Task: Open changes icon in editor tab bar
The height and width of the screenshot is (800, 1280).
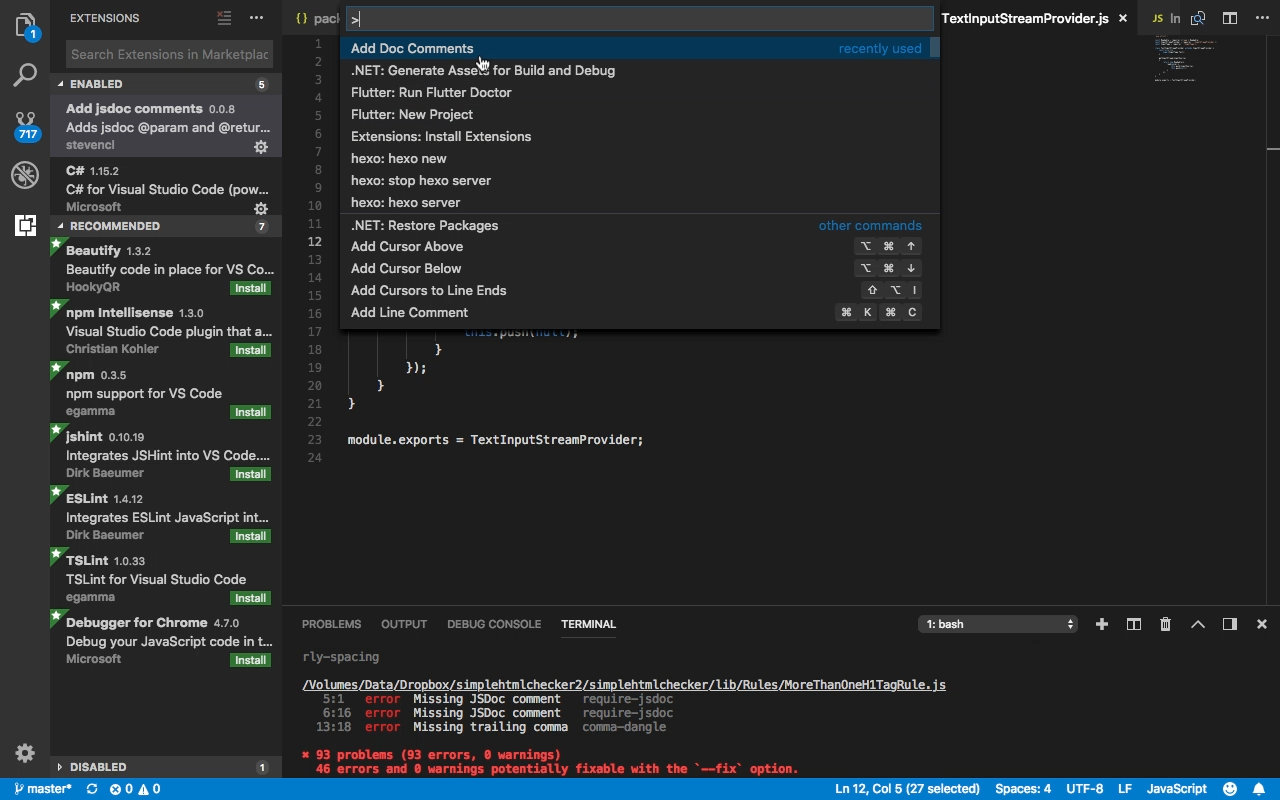Action: point(1198,18)
